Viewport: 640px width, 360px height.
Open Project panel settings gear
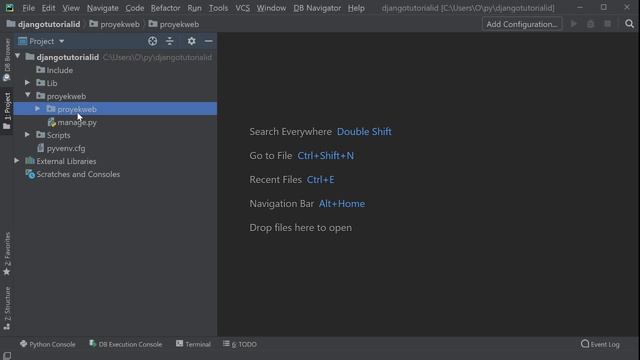(x=191, y=41)
